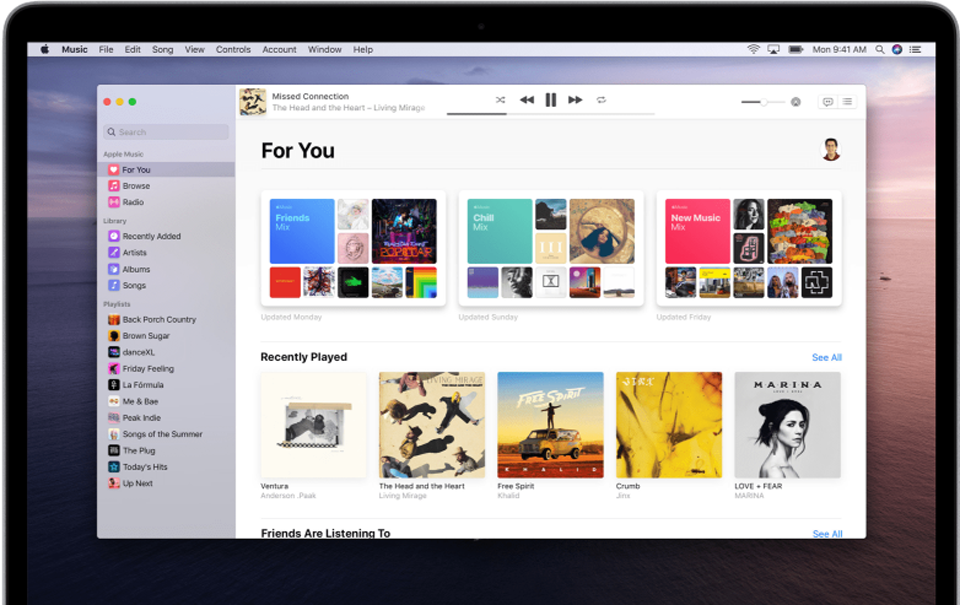Viewport: 960px width, 605px height.
Task: Open the Controls menu
Action: 233,50
